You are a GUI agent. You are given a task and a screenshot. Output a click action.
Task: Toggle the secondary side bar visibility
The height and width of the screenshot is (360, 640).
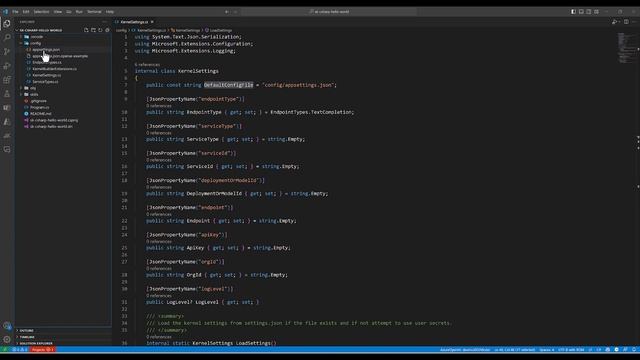(589, 12)
